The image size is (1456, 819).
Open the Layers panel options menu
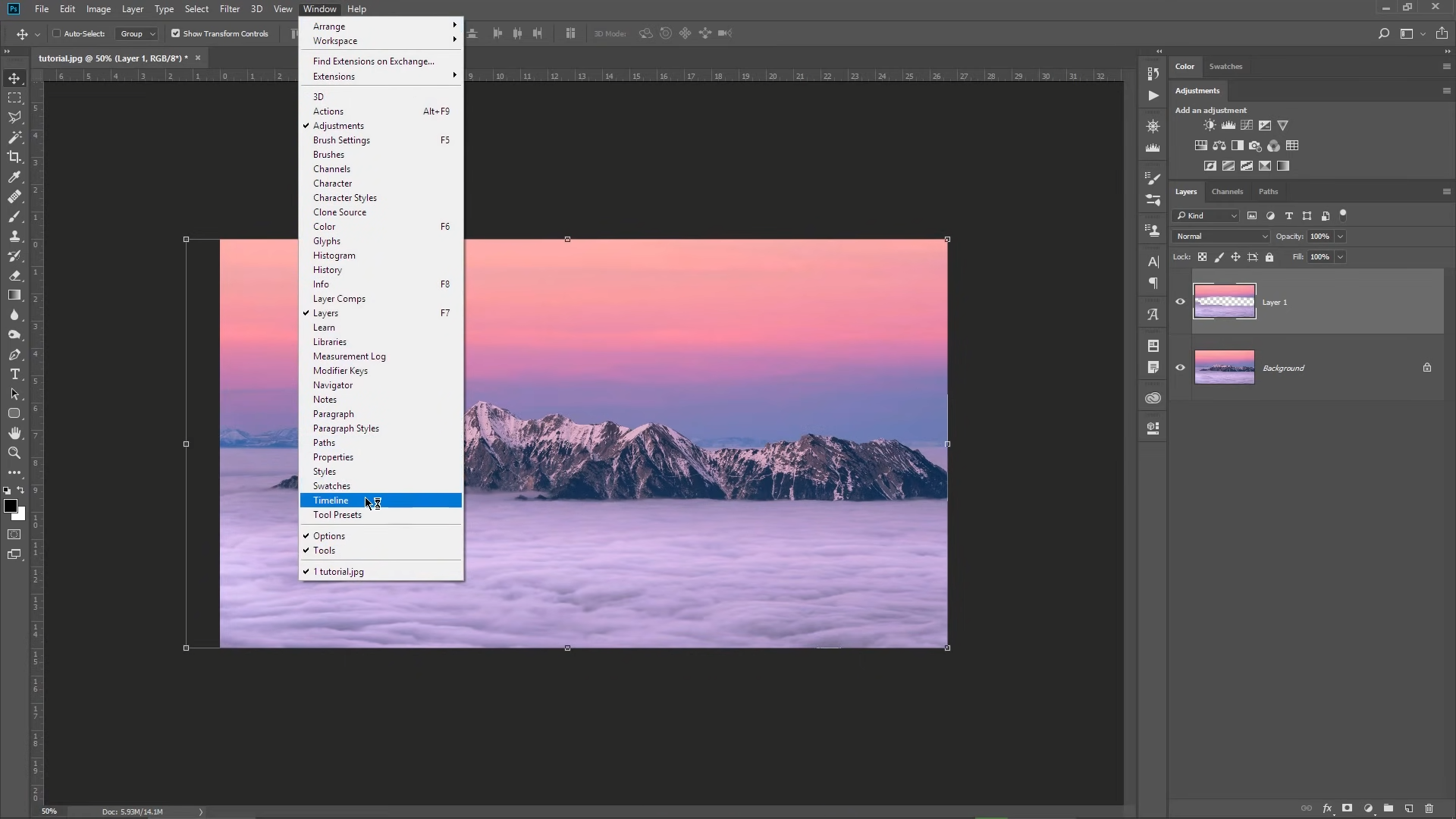pyautogui.click(x=1445, y=192)
